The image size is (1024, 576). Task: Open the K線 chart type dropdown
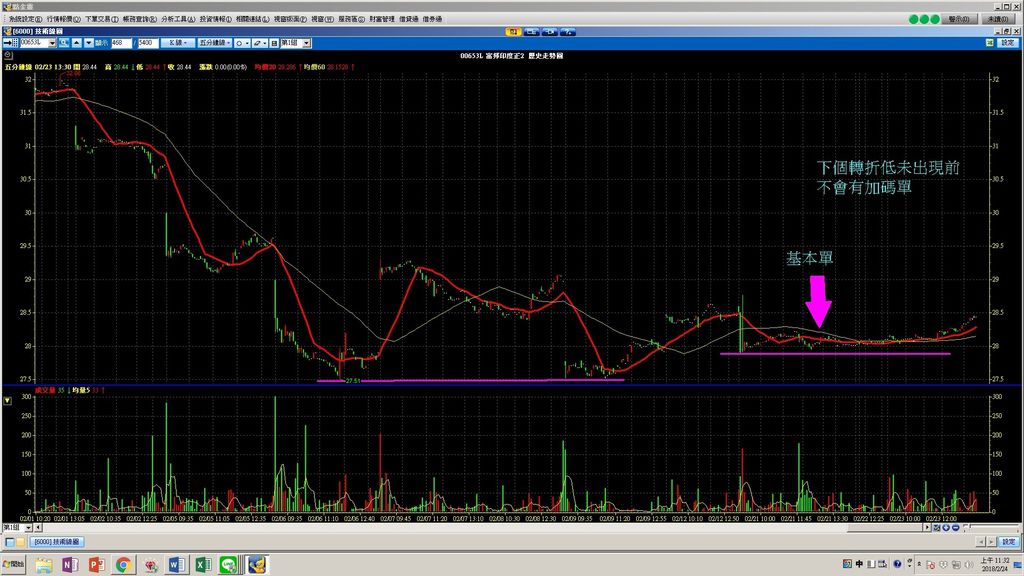178,42
